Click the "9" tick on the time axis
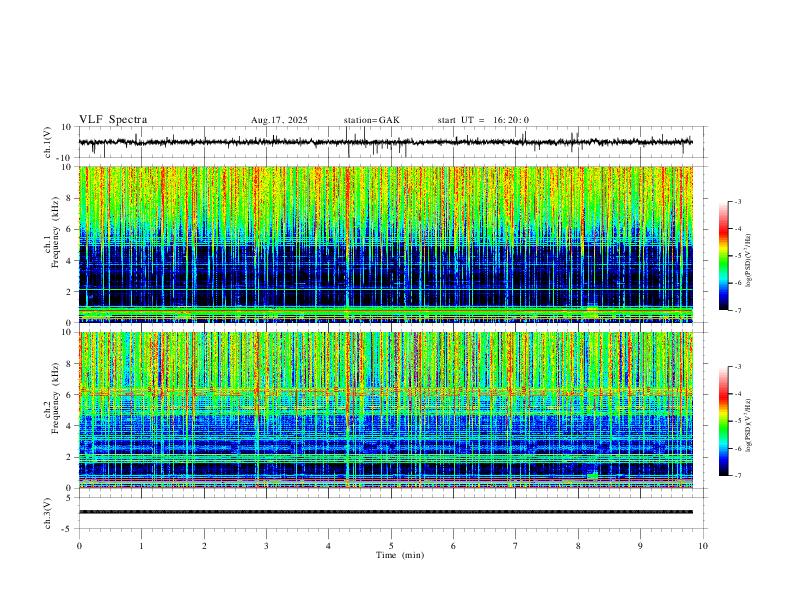The height and width of the screenshot is (612, 792). [640, 546]
